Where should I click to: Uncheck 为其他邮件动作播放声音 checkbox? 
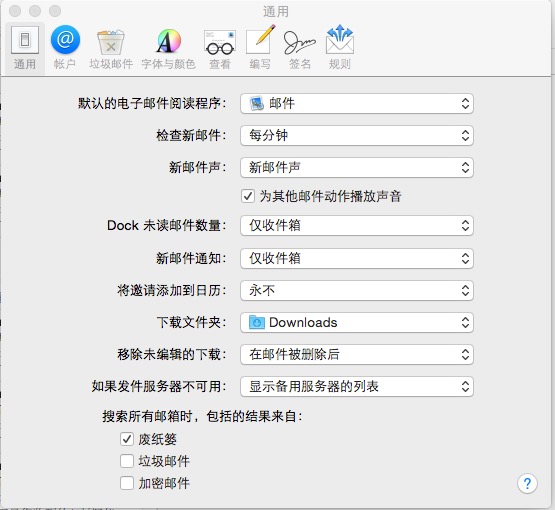pyautogui.click(x=248, y=196)
